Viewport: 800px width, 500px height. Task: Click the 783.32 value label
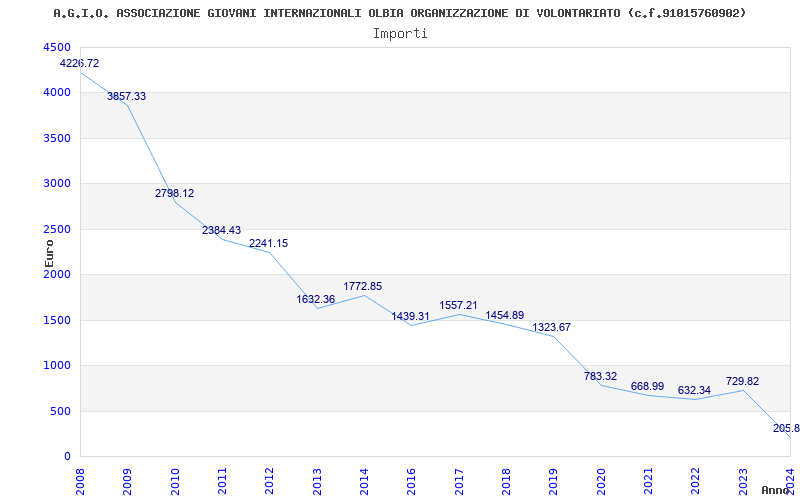pos(601,377)
